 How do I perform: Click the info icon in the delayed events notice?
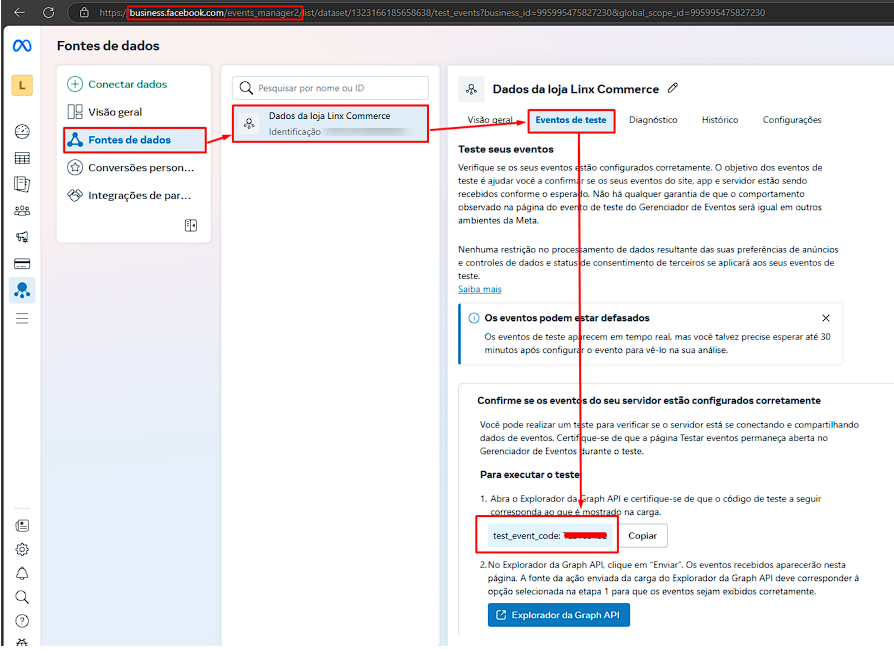tap(474, 318)
